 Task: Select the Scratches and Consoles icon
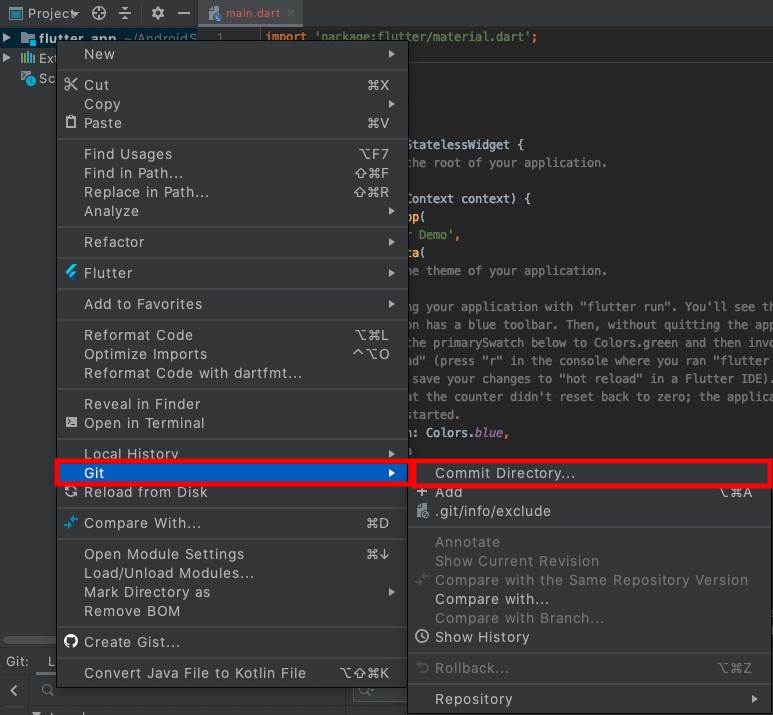click(28, 78)
